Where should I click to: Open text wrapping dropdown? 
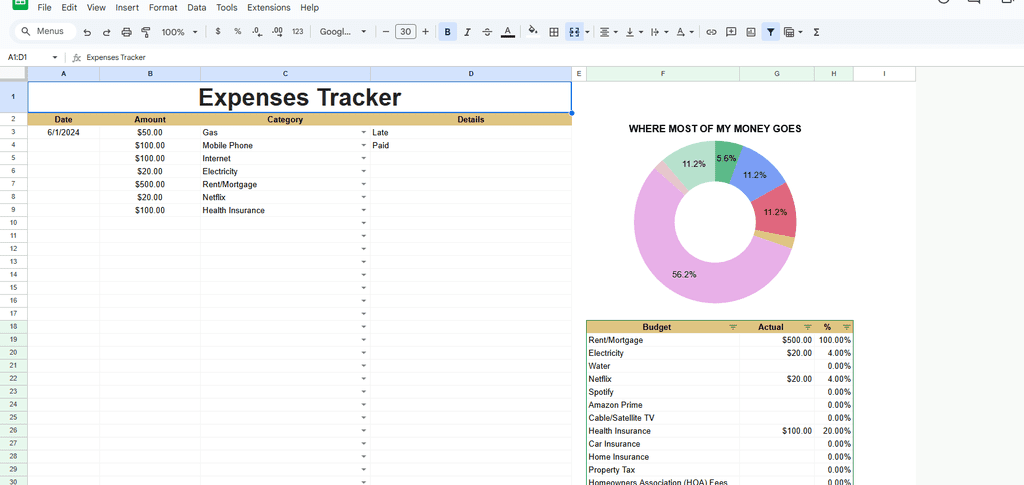click(x=660, y=31)
